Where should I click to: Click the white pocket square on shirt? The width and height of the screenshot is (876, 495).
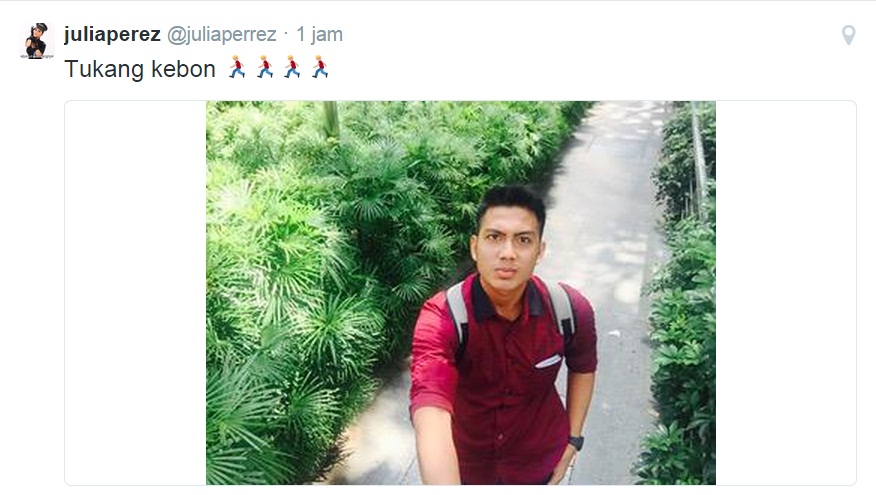(548, 361)
